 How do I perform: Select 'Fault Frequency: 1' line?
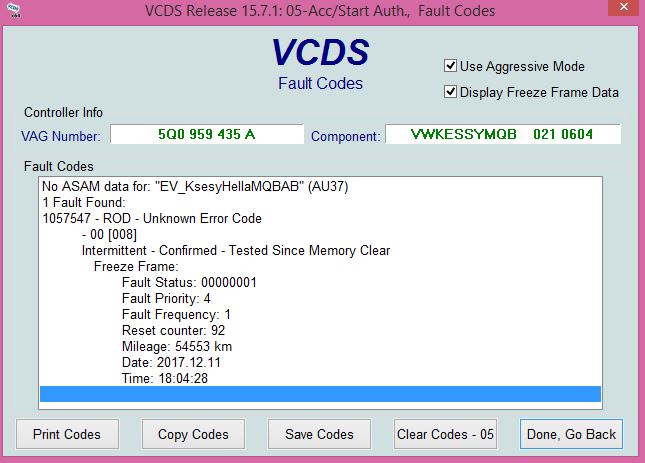[176, 315]
